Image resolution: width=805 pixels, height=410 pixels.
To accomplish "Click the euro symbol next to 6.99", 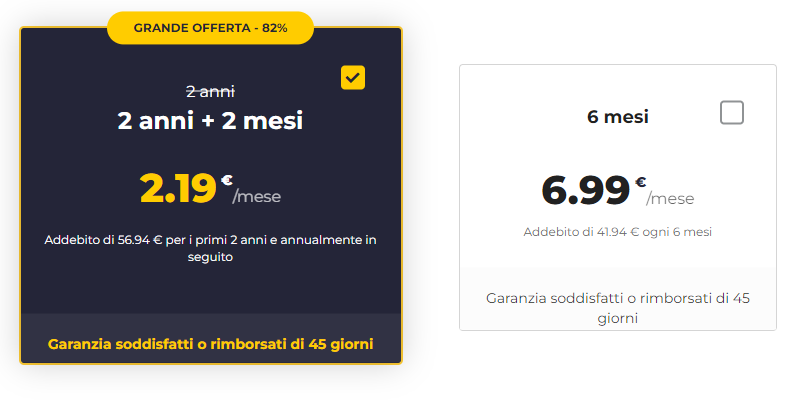I will click(x=640, y=182).
